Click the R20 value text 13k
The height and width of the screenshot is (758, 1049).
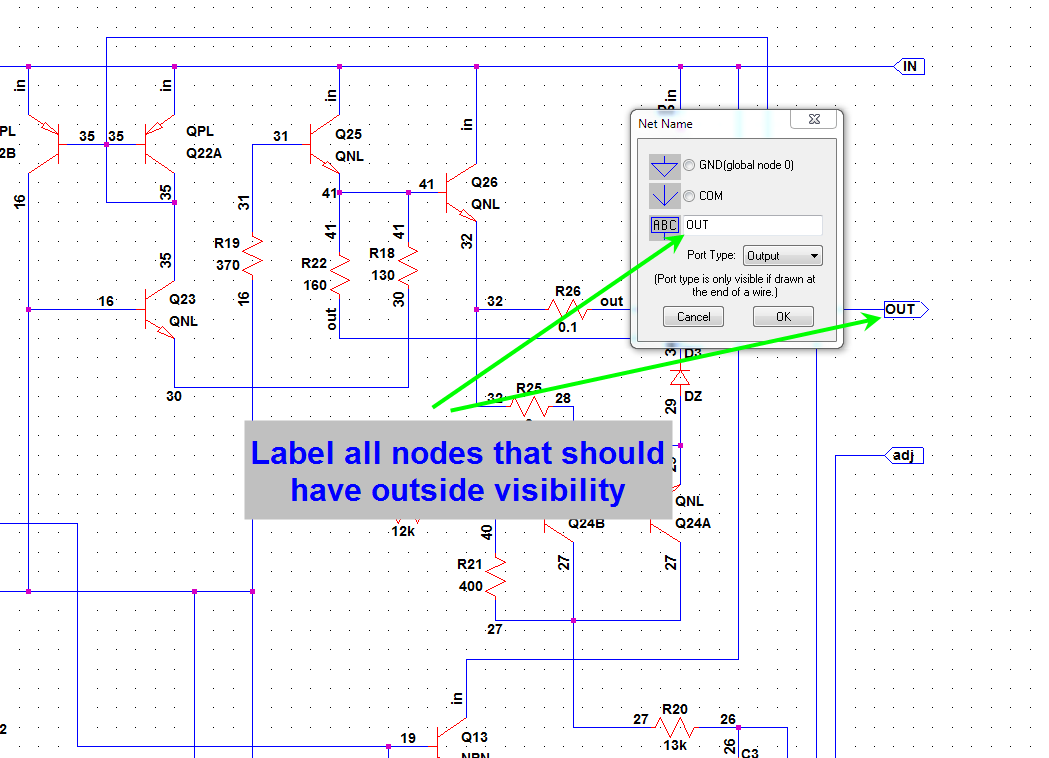point(675,745)
